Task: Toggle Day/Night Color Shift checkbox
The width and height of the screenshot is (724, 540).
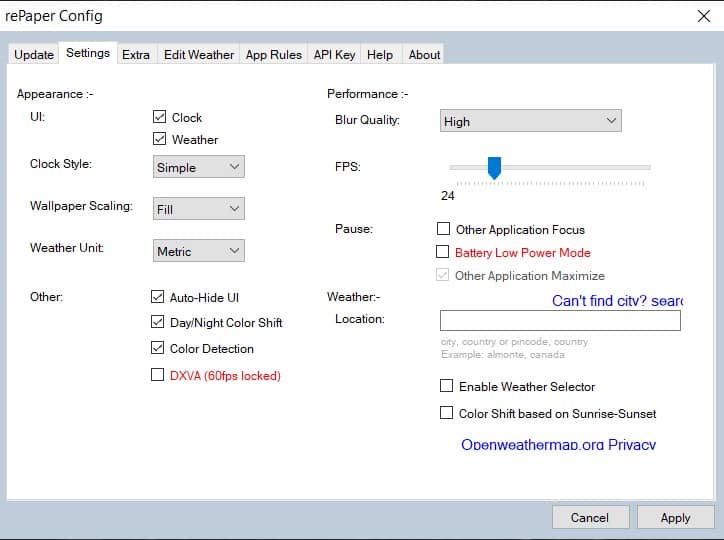Action: pyautogui.click(x=157, y=322)
